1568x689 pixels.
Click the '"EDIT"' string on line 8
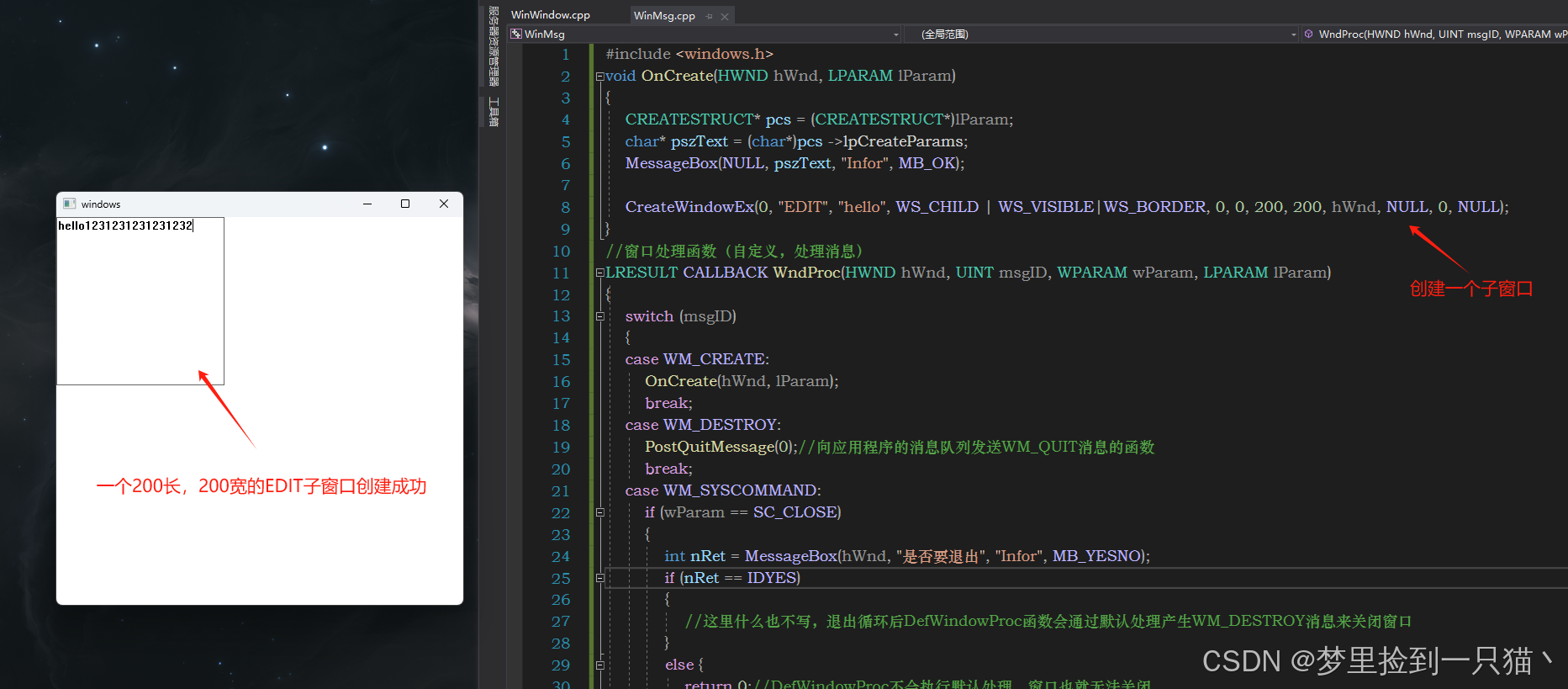pos(803,207)
